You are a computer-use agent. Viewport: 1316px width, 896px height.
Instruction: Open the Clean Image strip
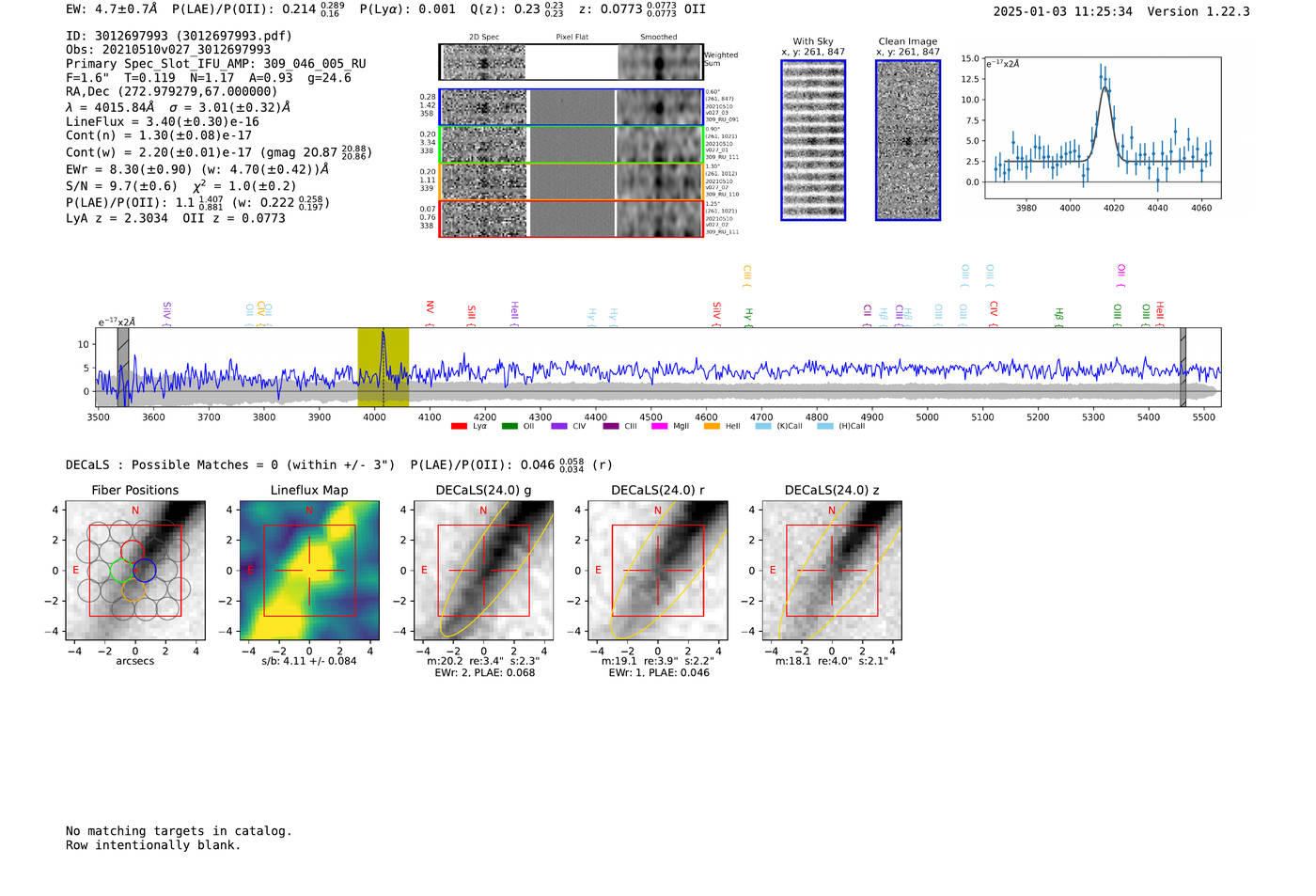[908, 140]
